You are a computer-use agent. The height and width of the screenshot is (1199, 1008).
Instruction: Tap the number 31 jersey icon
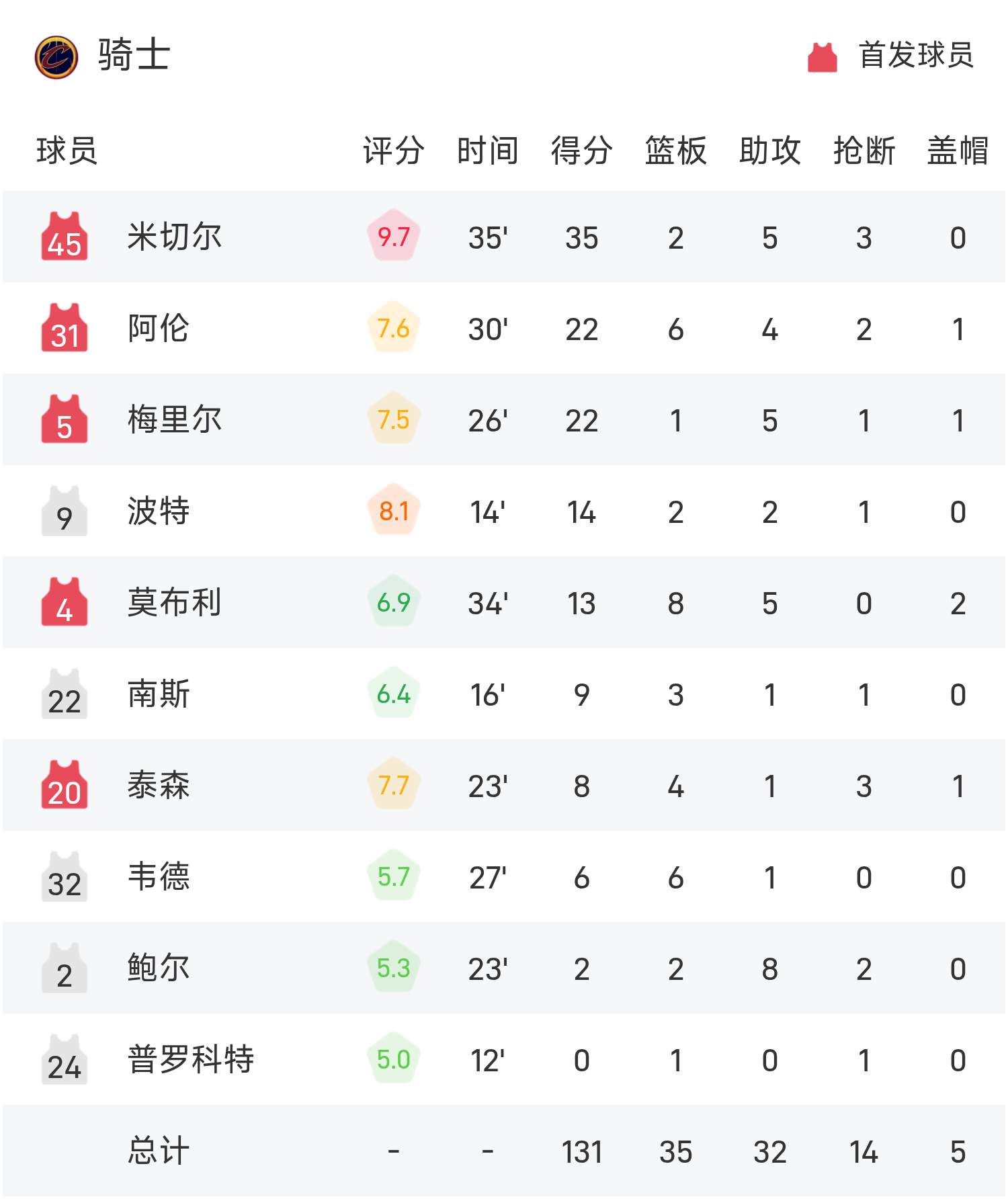(x=65, y=329)
